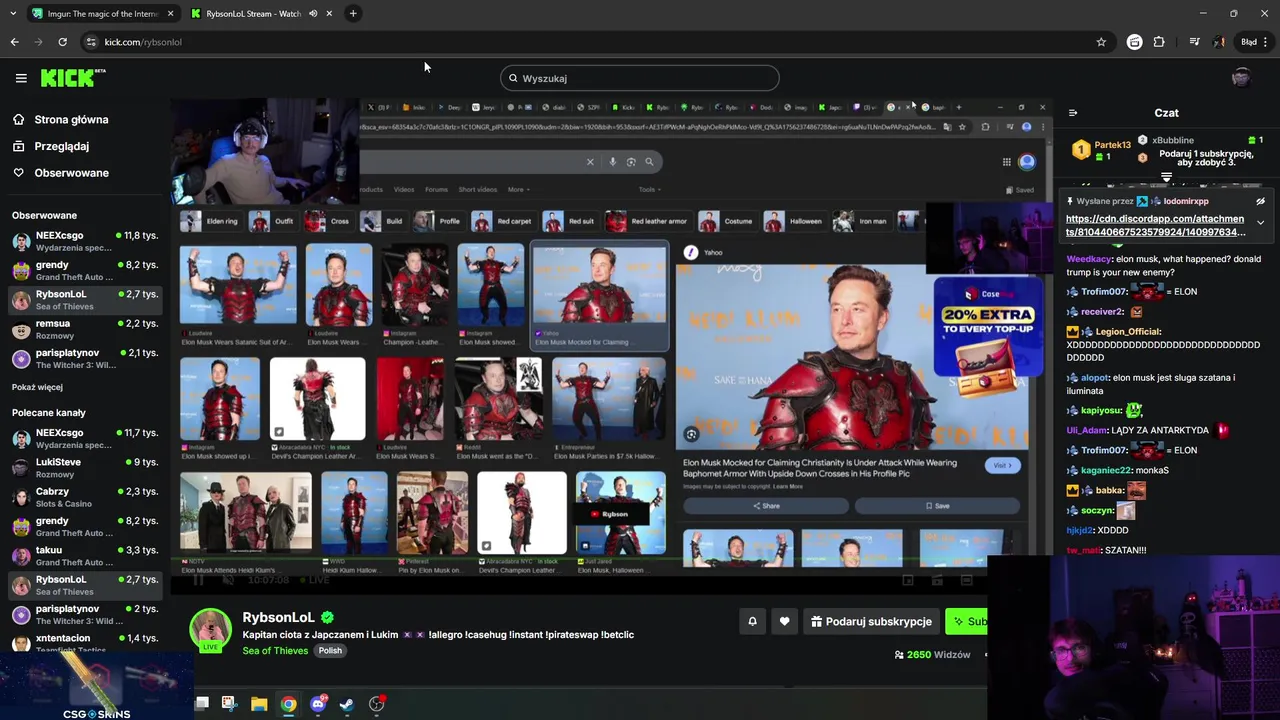
Task: Open Cabrzy Slots & Casino channel
Action: 84,497
